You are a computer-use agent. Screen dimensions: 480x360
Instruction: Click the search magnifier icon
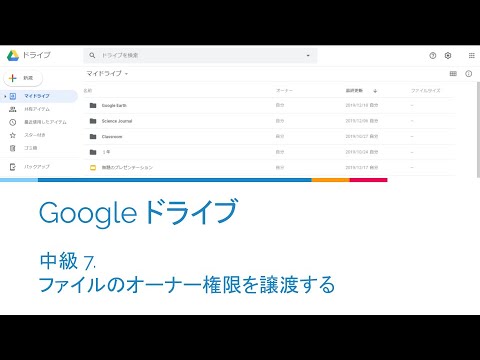tap(92, 55)
